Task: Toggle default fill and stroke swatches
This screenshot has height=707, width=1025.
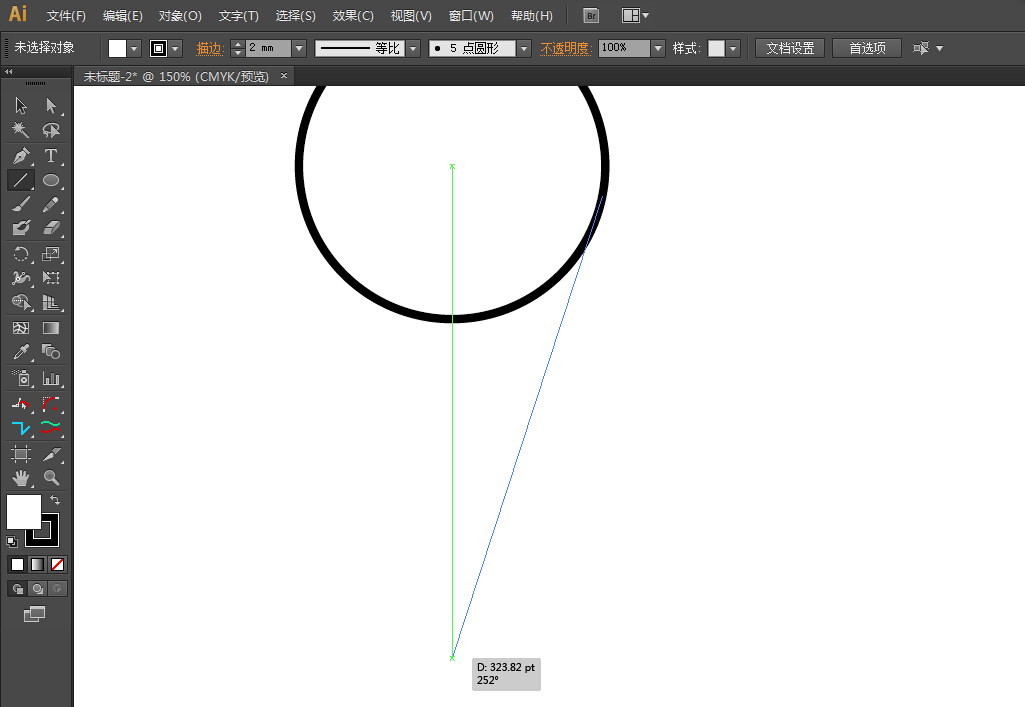Action: point(11,541)
